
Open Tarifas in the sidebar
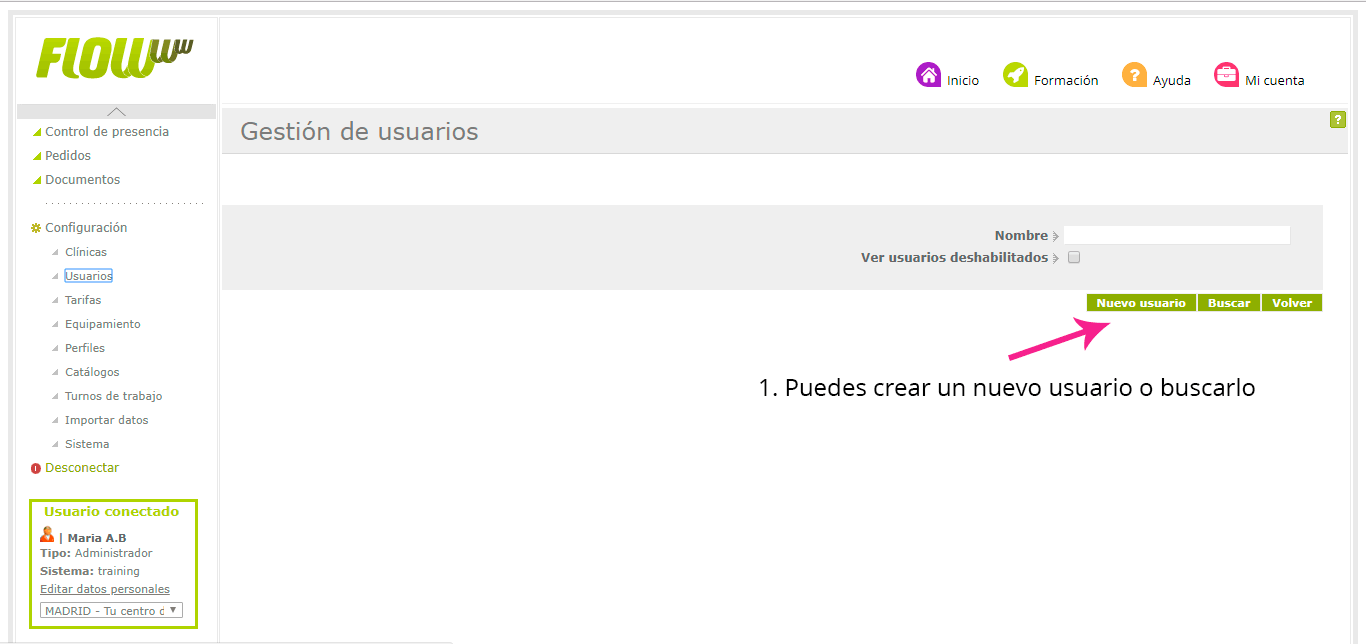[x=83, y=300]
